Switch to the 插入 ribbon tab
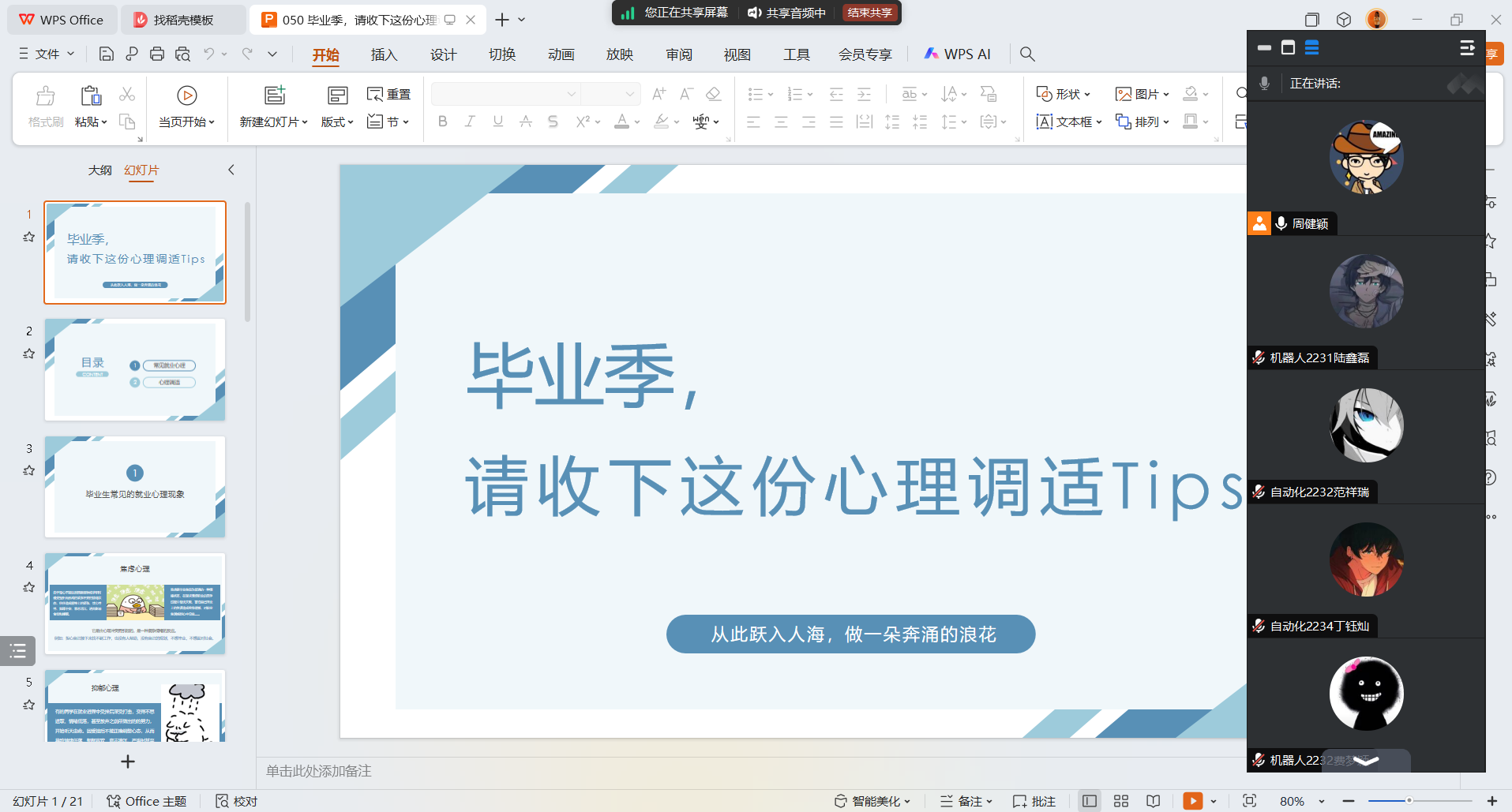The image size is (1512, 812). [x=384, y=54]
